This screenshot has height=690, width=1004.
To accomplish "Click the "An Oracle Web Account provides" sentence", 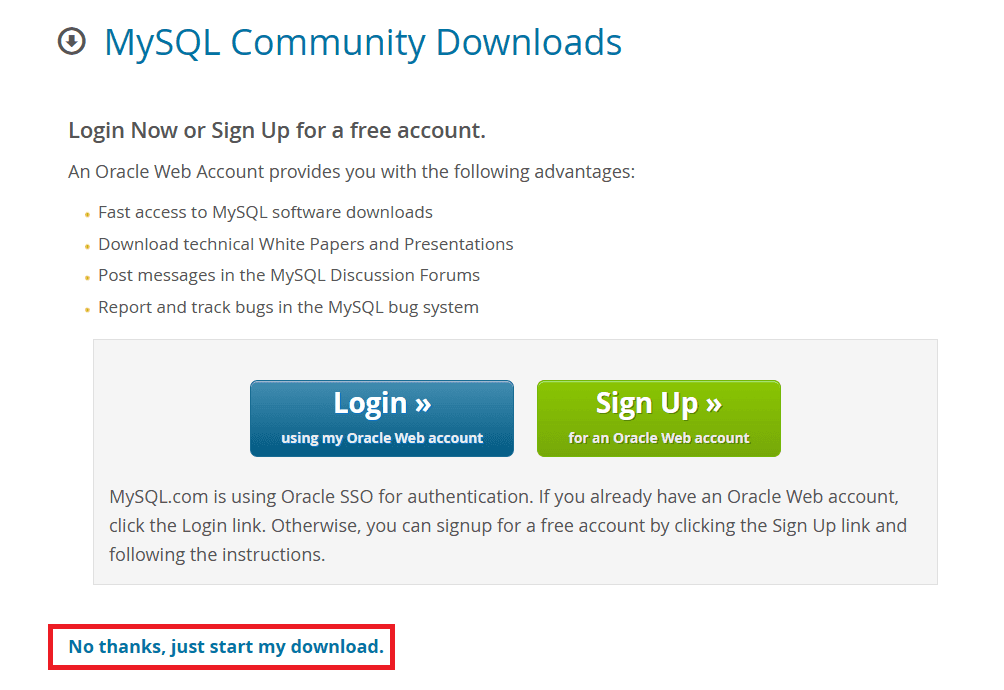I will [x=351, y=172].
